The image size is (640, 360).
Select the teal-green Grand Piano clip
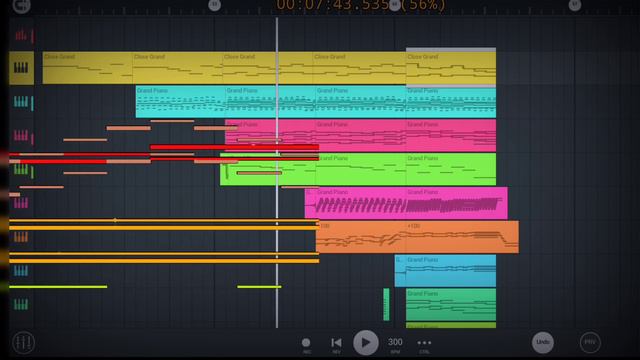[451, 304]
